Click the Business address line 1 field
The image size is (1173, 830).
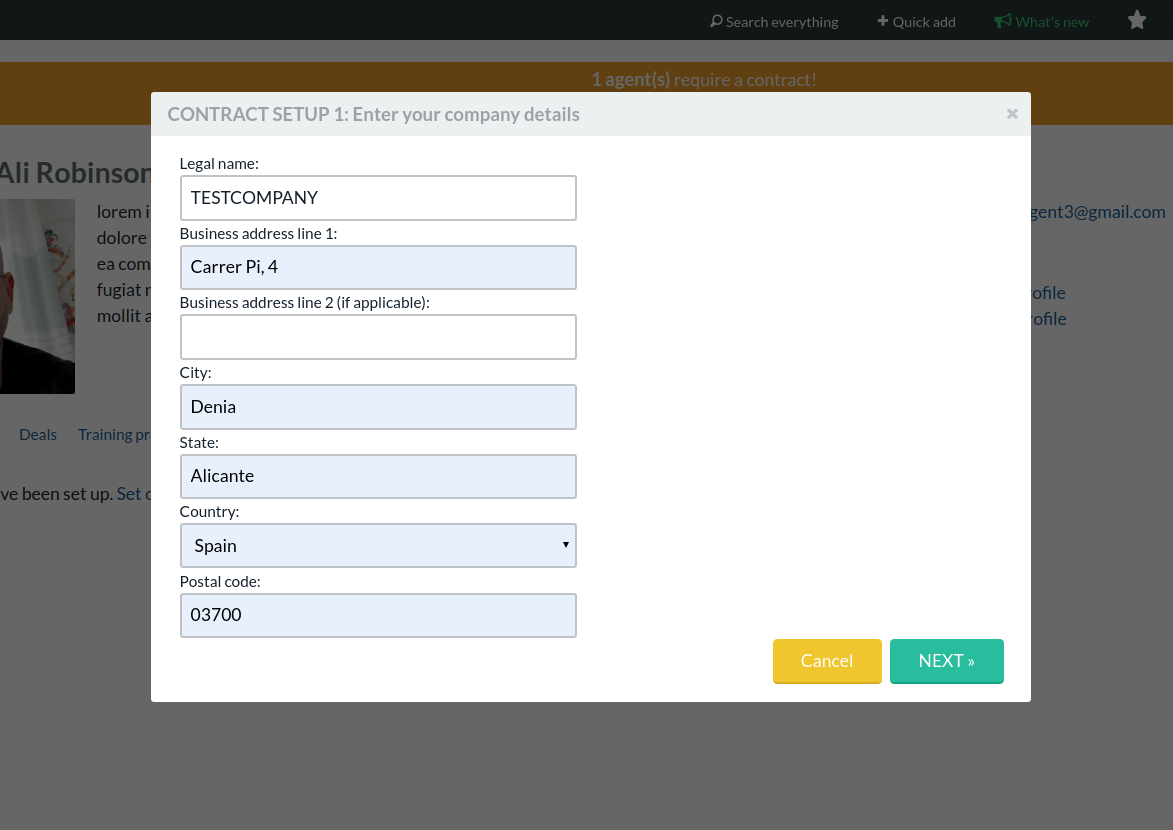[378, 267]
